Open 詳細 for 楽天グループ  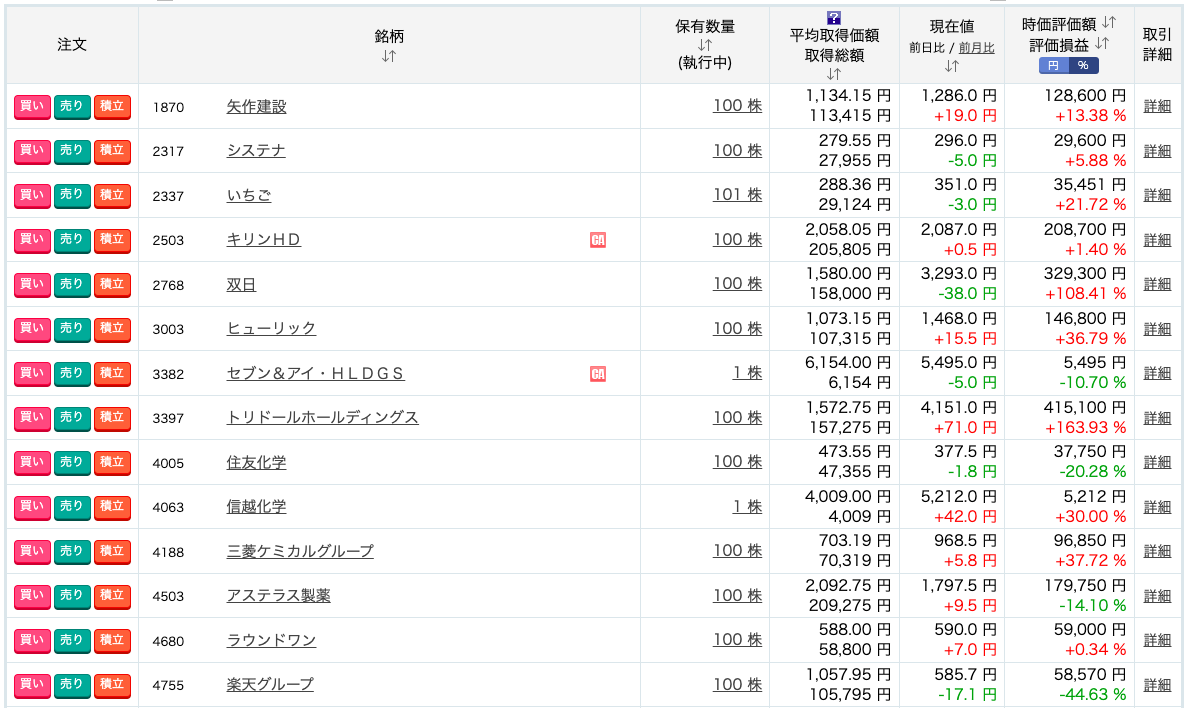coord(1157,685)
